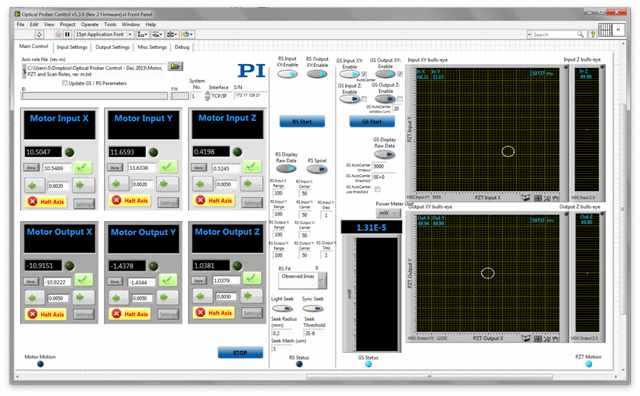Click Output XY graph pan hand tool

point(556,338)
